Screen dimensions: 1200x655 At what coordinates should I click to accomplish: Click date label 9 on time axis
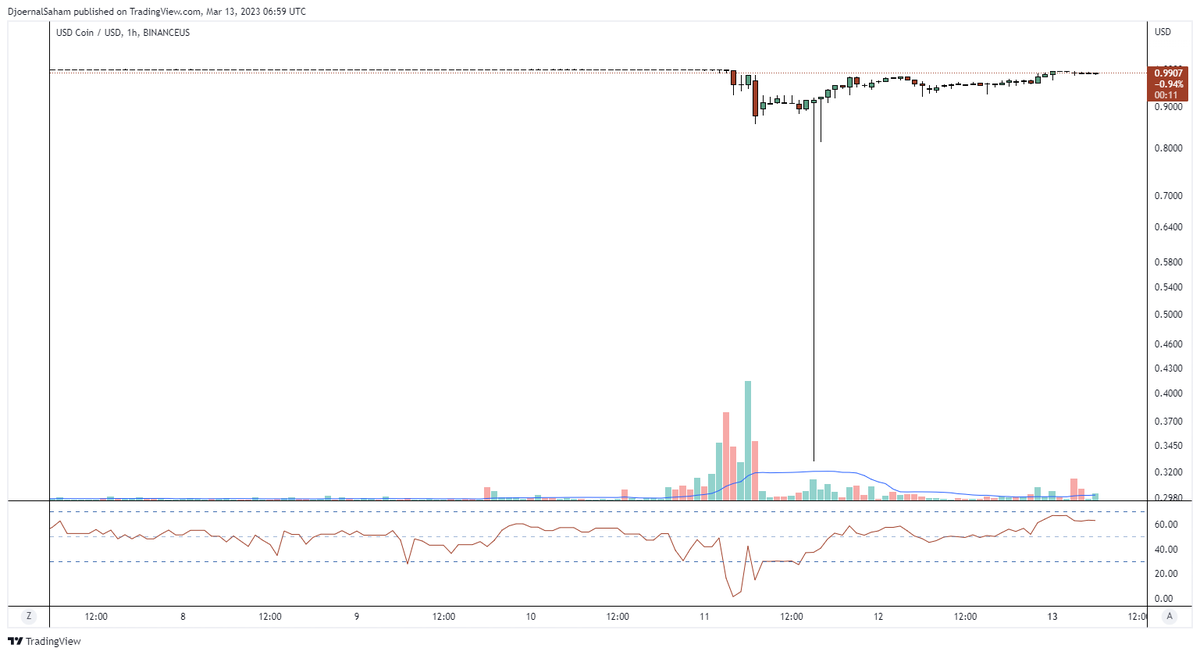coord(357,617)
